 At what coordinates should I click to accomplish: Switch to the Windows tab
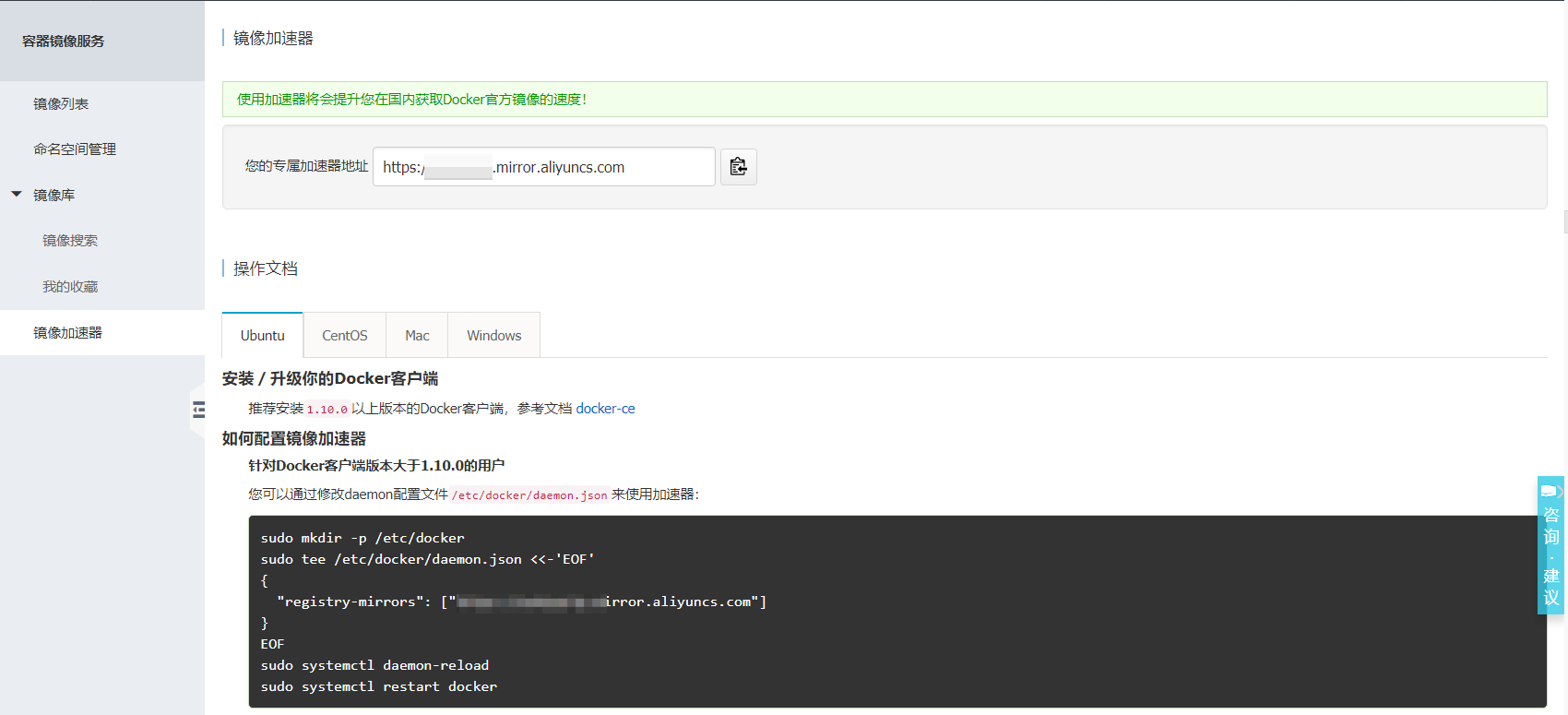(x=494, y=335)
